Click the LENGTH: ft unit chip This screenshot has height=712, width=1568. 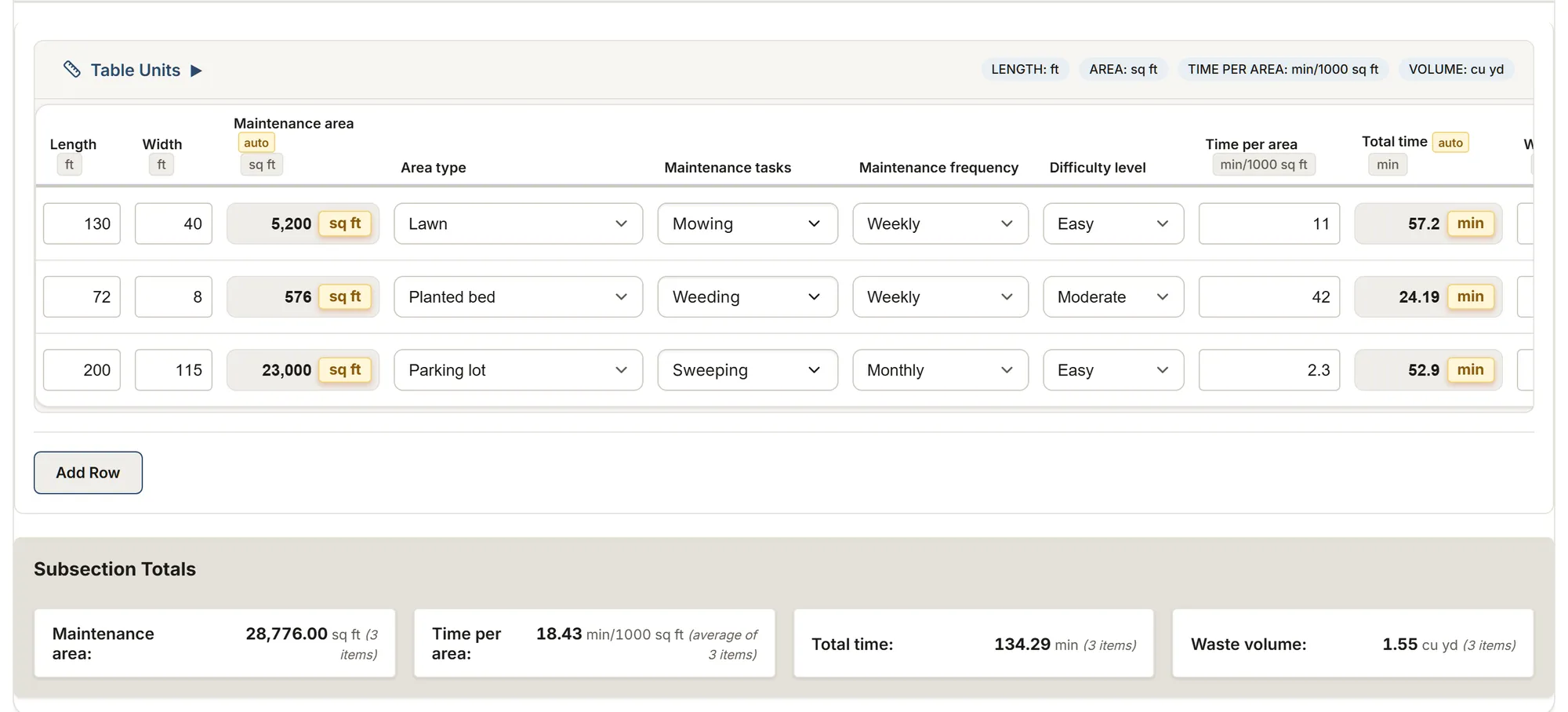(x=1025, y=69)
